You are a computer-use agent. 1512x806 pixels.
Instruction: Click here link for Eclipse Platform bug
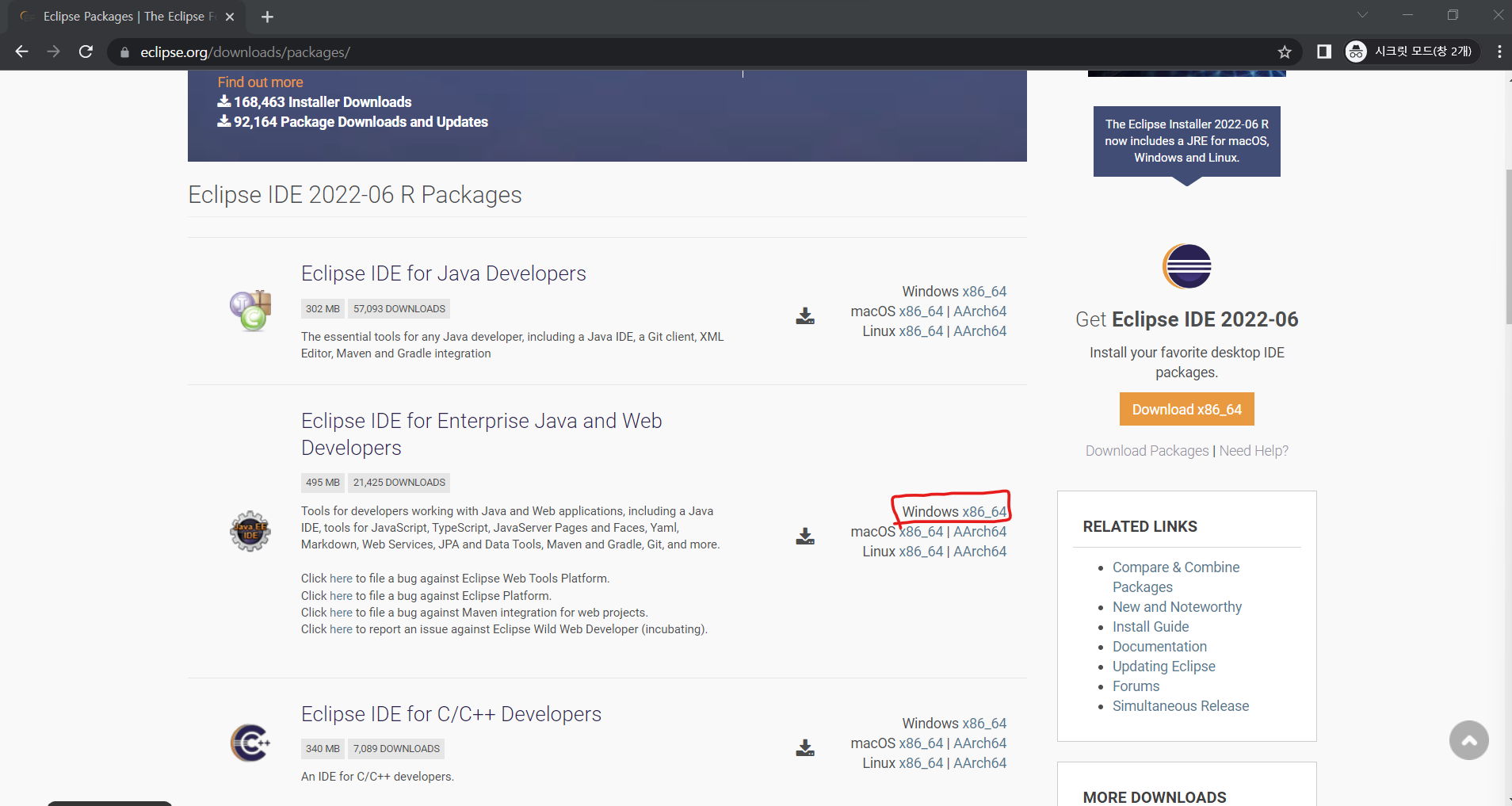pyautogui.click(x=341, y=596)
